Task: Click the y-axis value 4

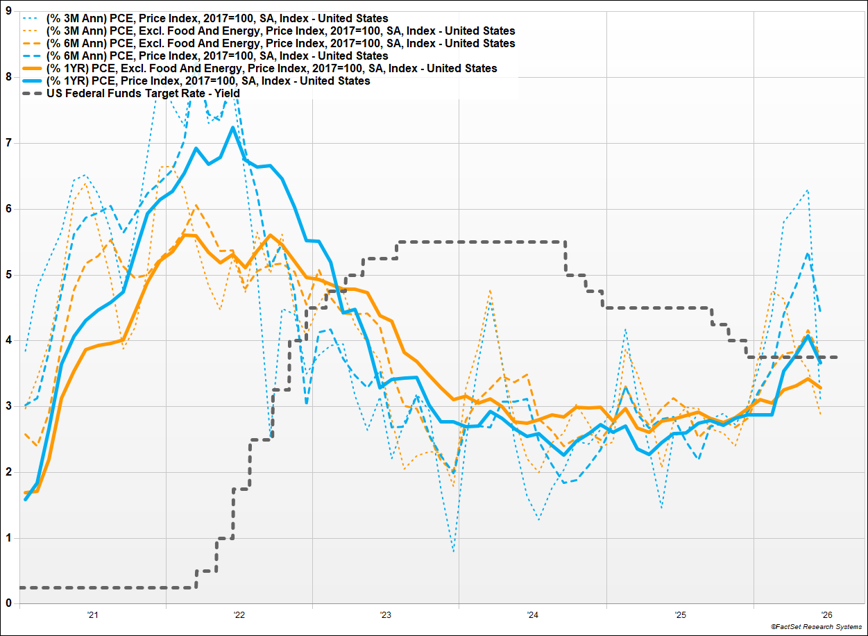Action: (x=8, y=340)
